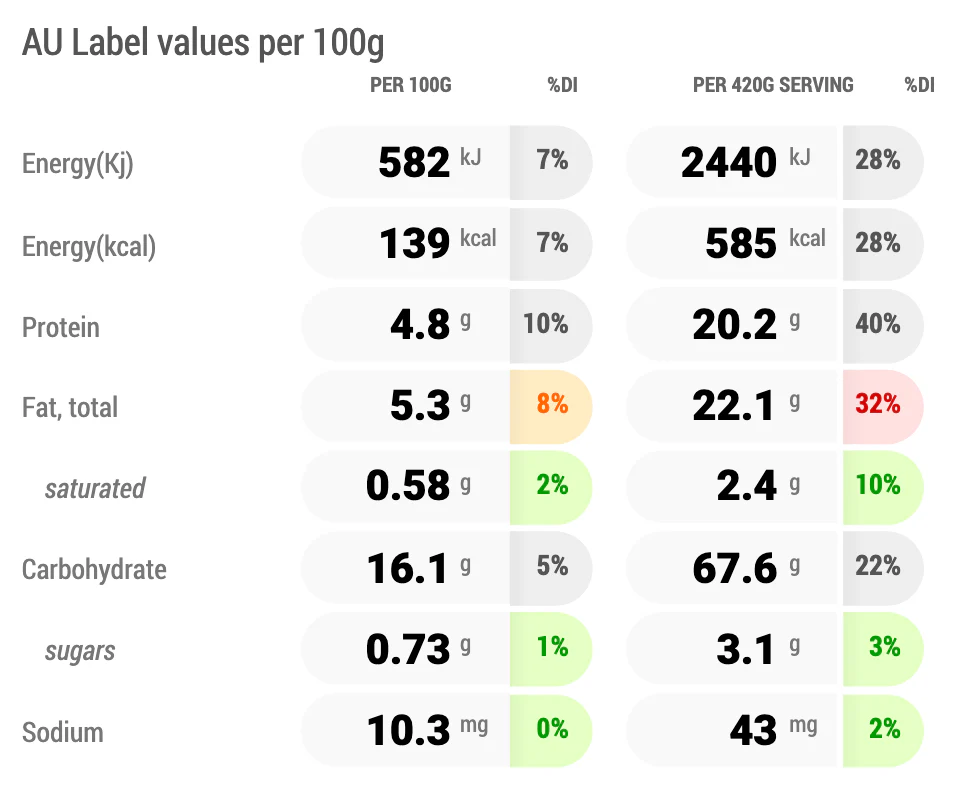Click the Carbohydrate row label

pyautogui.click(x=94, y=569)
